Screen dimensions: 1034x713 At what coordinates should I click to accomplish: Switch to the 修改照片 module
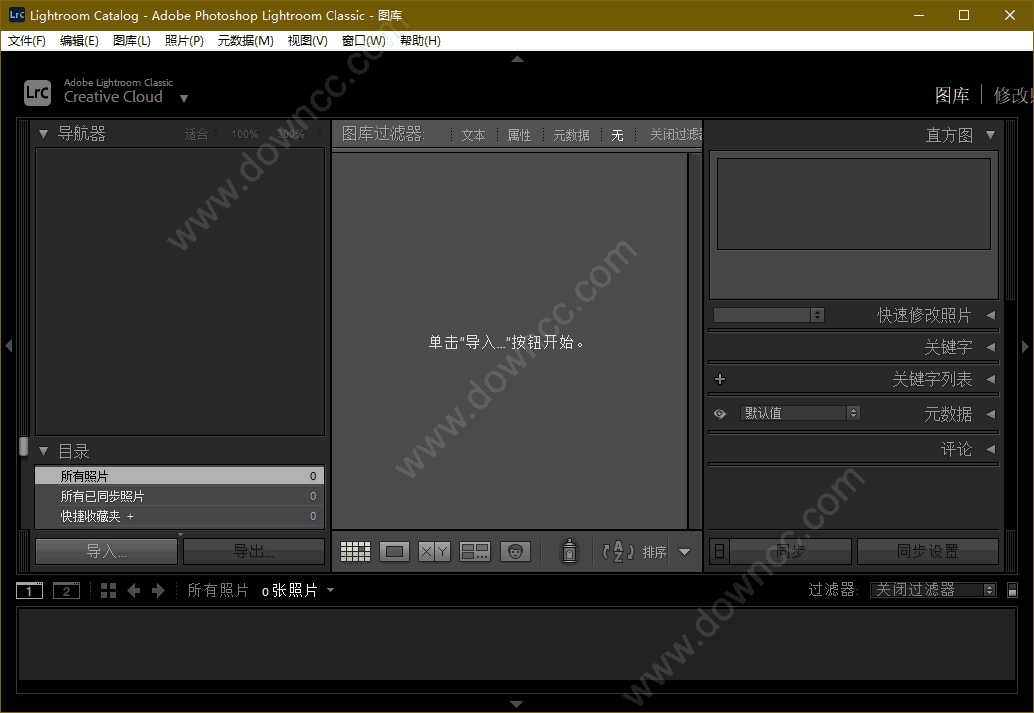coord(1013,95)
